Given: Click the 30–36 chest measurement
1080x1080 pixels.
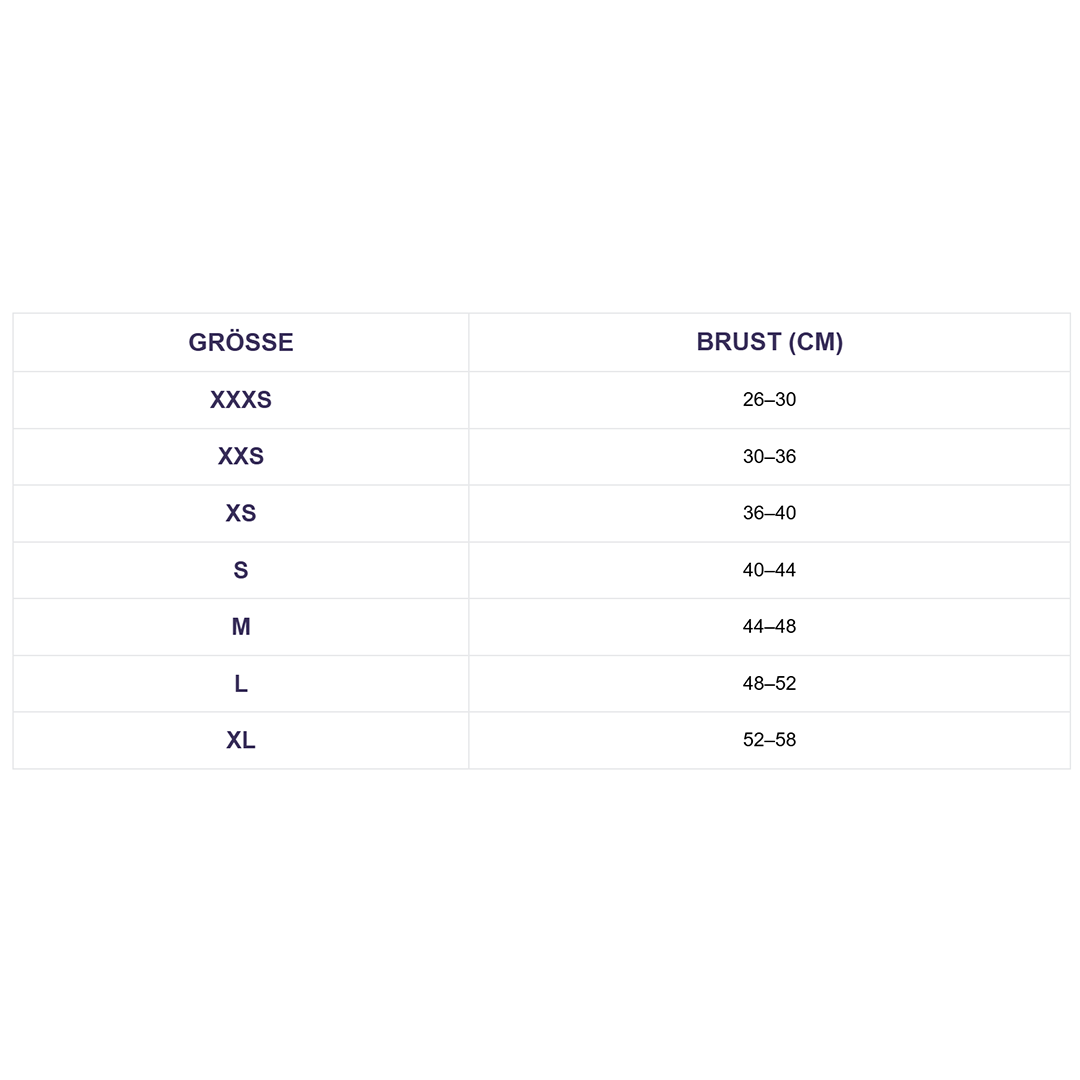Looking at the screenshot, I should tap(769, 457).
